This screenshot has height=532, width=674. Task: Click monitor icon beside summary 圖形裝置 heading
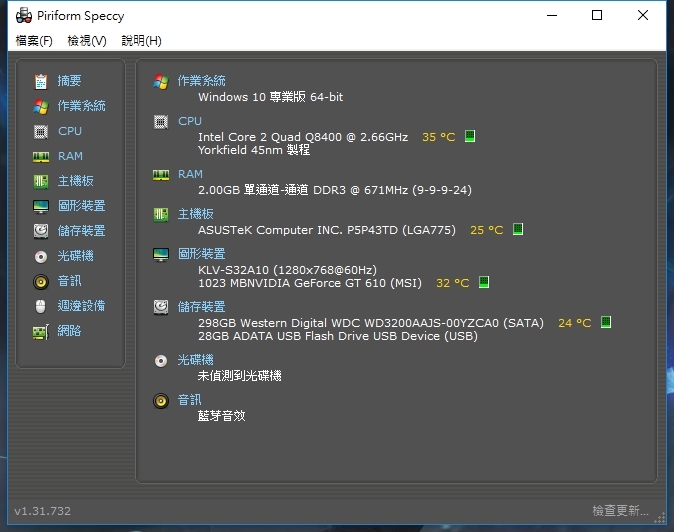point(161,254)
